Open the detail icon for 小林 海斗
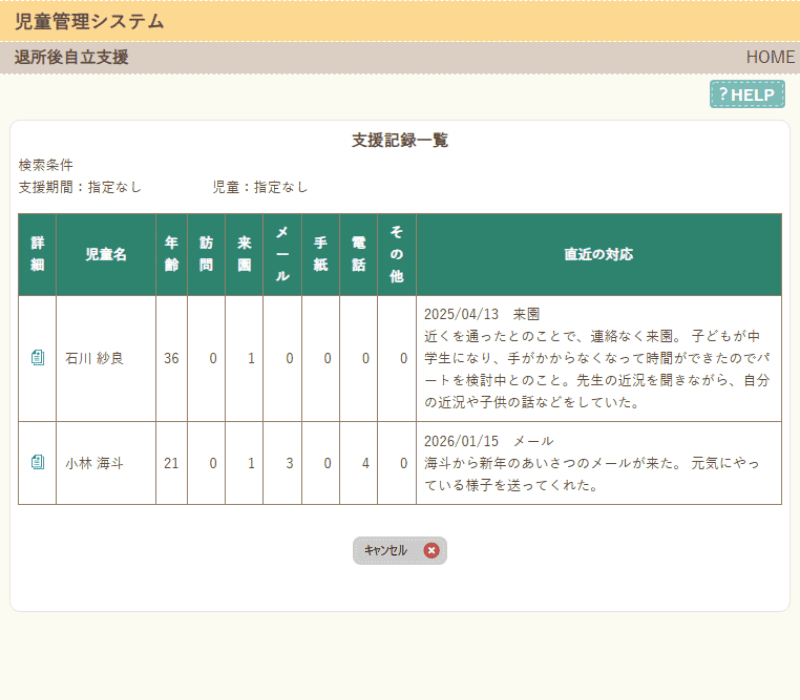The image size is (800, 700). coord(38,462)
